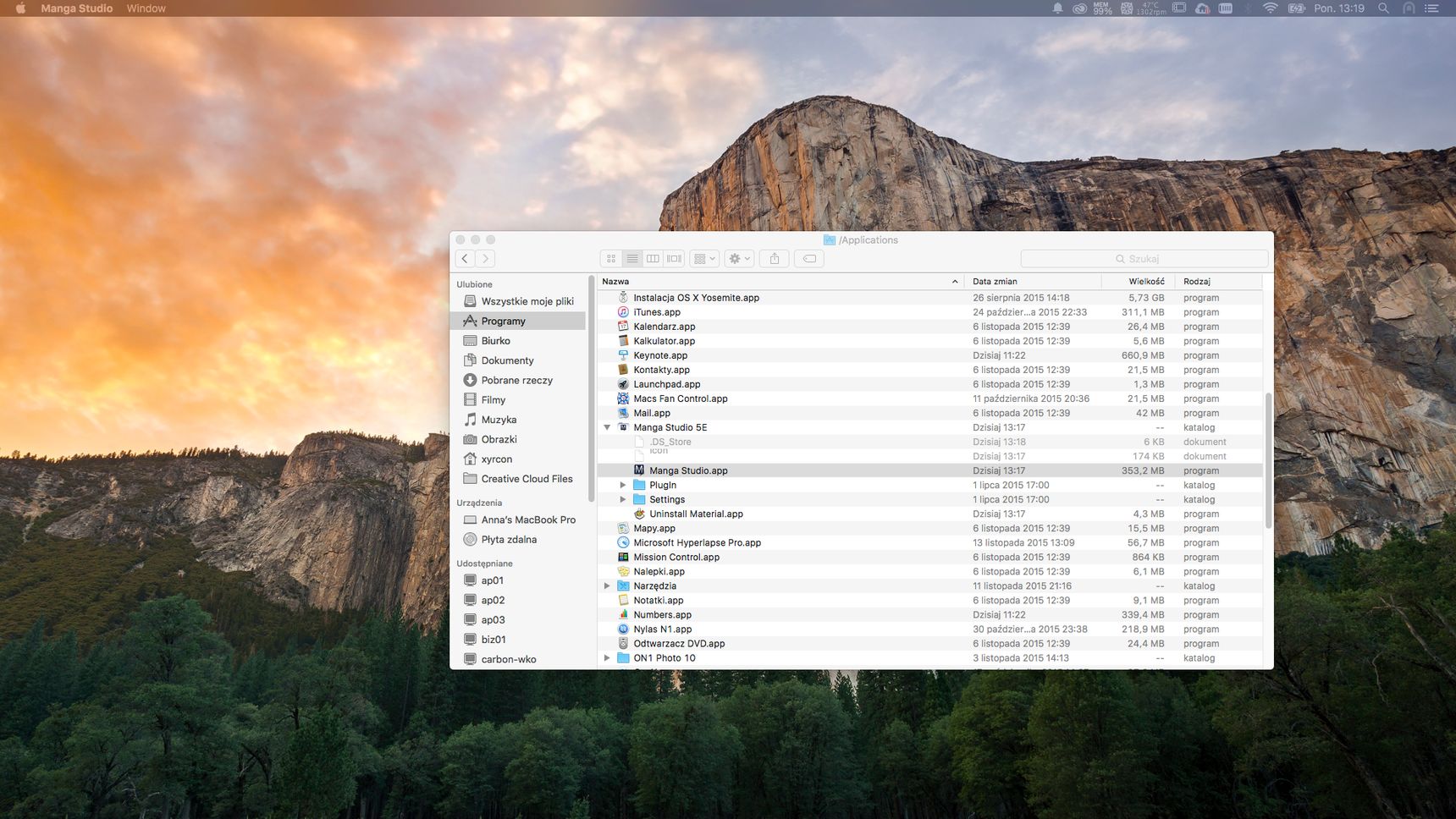The width and height of the screenshot is (1456, 819).
Task: Click the Wi-Fi menu bar icon
Action: [1270, 8]
